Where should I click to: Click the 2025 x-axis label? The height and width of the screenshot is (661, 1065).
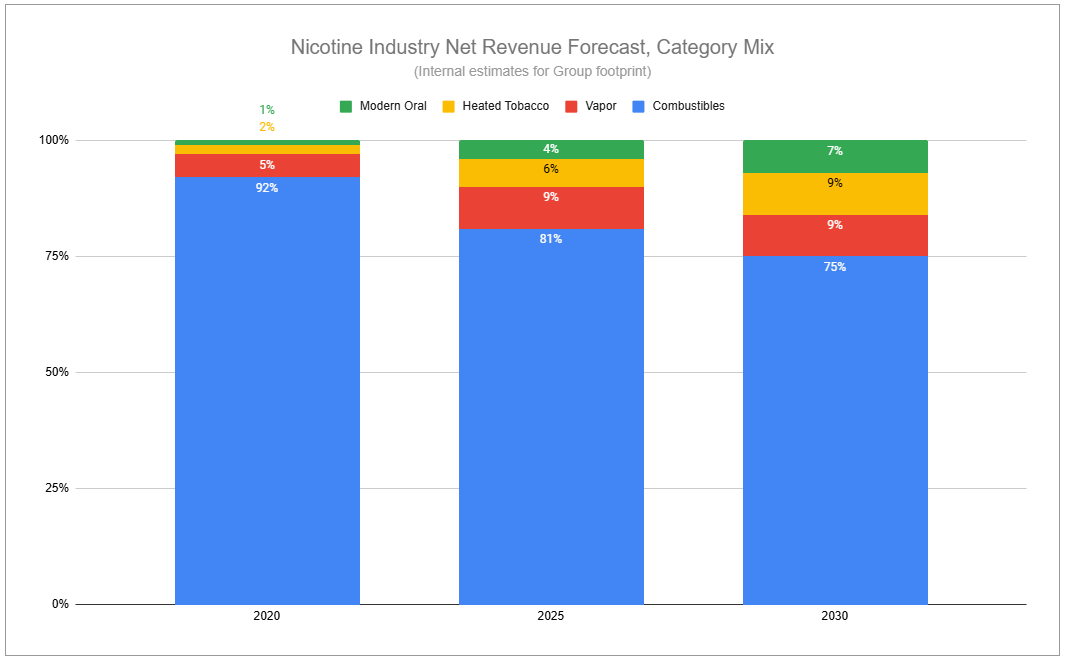[551, 616]
